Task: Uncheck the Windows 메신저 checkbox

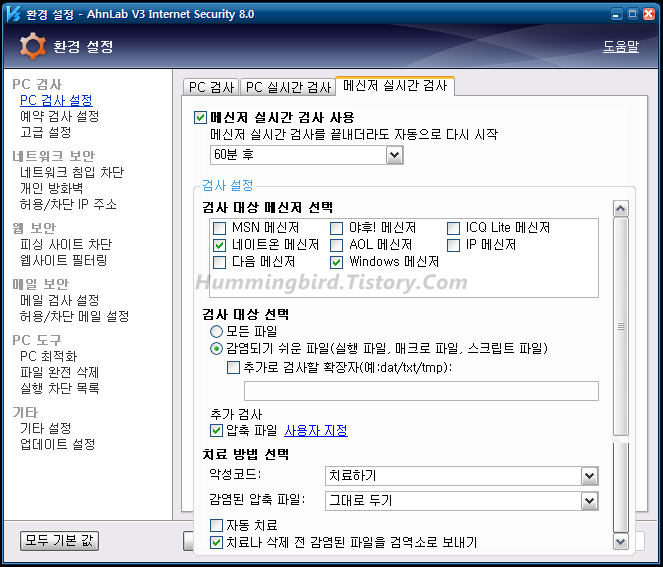Action: click(337, 262)
